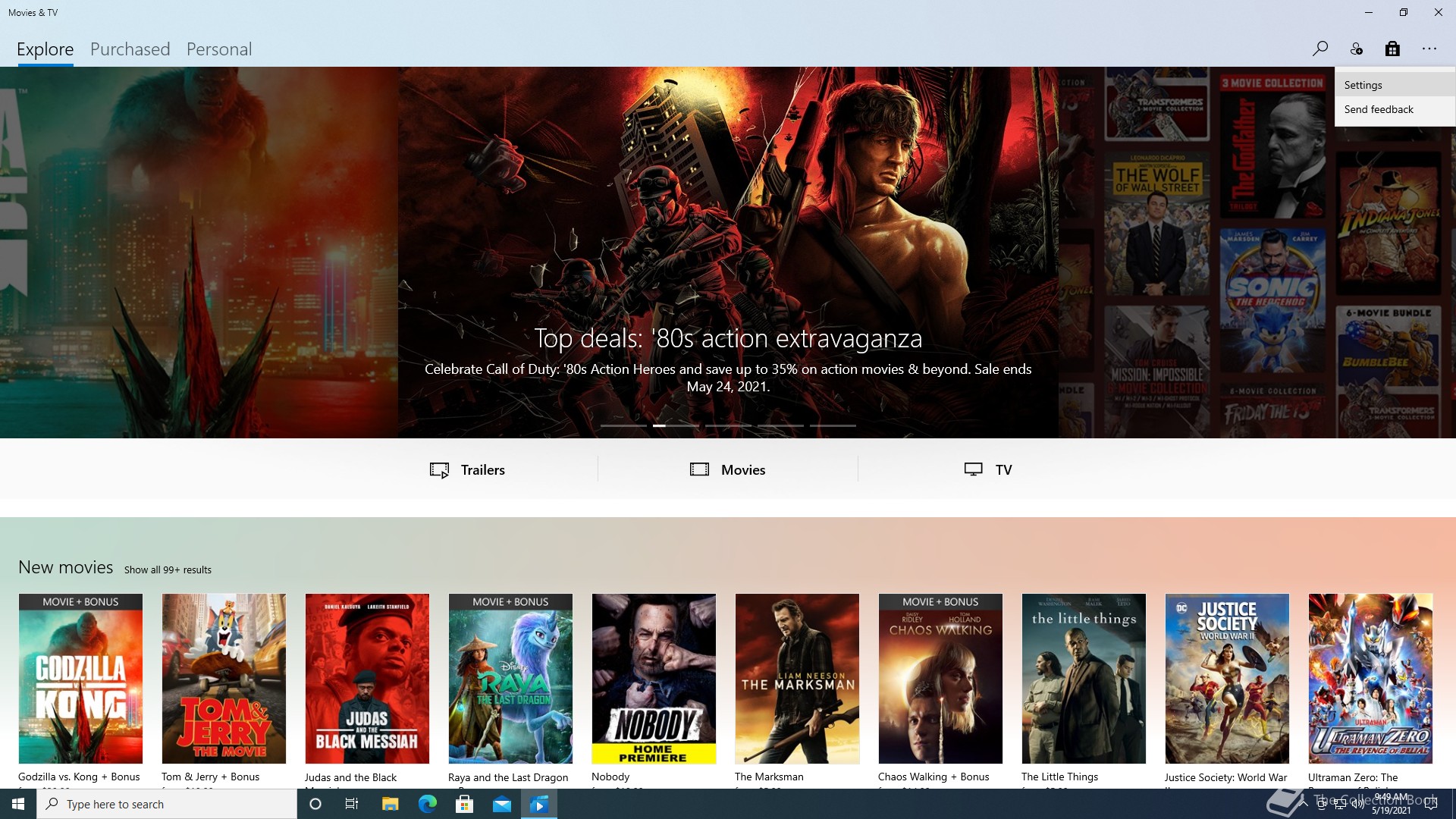The height and width of the screenshot is (819, 1456).
Task: Open the Movies category button
Action: tap(728, 469)
